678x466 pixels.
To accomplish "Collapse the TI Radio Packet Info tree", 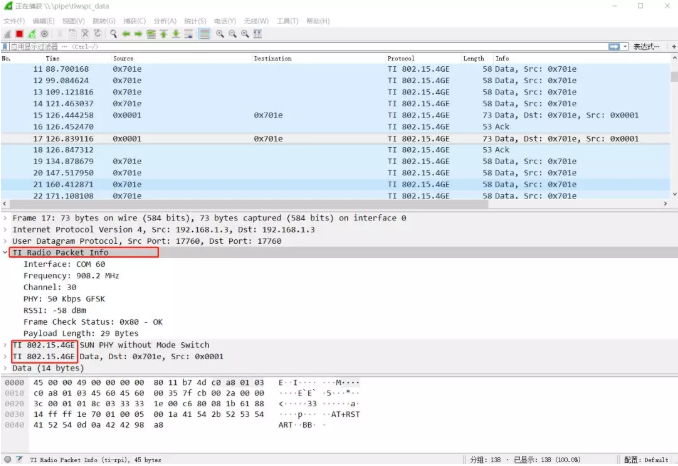I will (7, 253).
